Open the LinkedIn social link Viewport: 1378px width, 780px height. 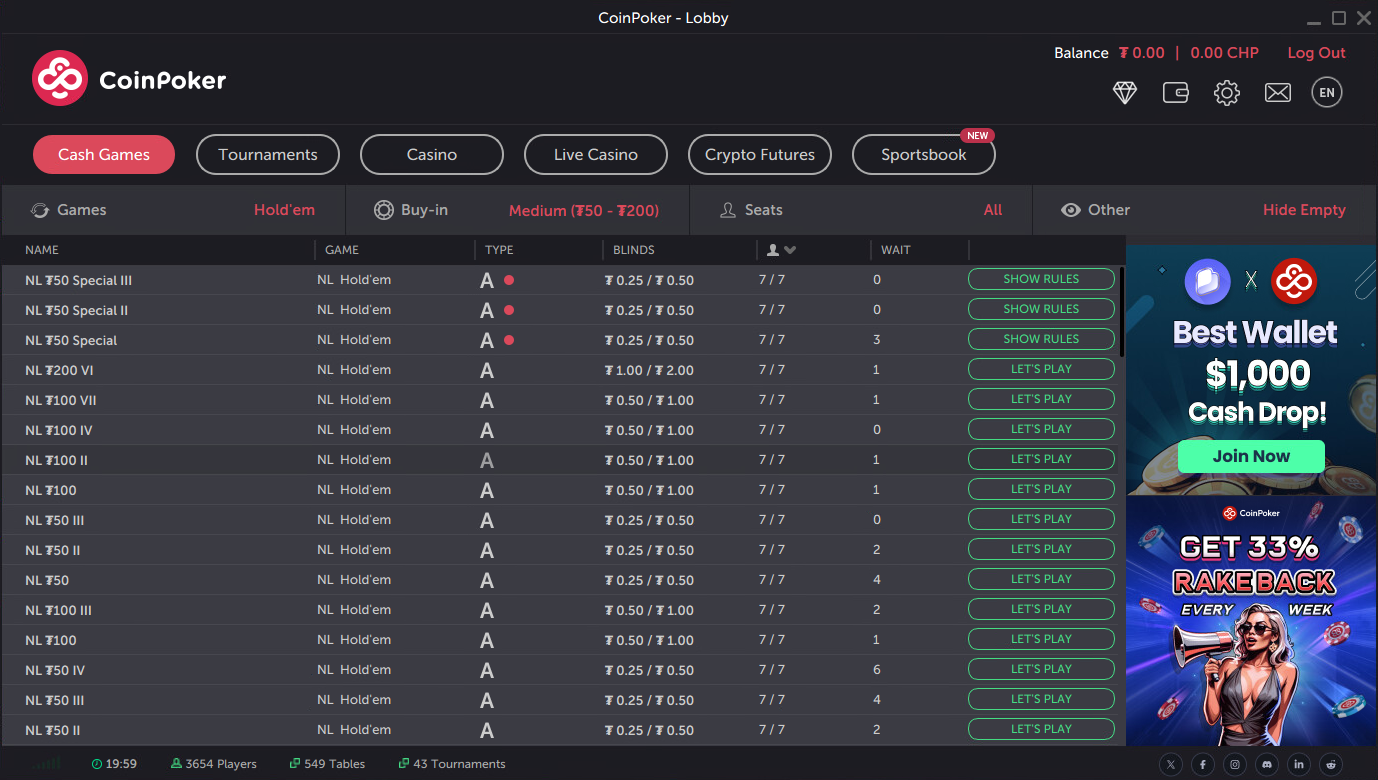click(1299, 764)
